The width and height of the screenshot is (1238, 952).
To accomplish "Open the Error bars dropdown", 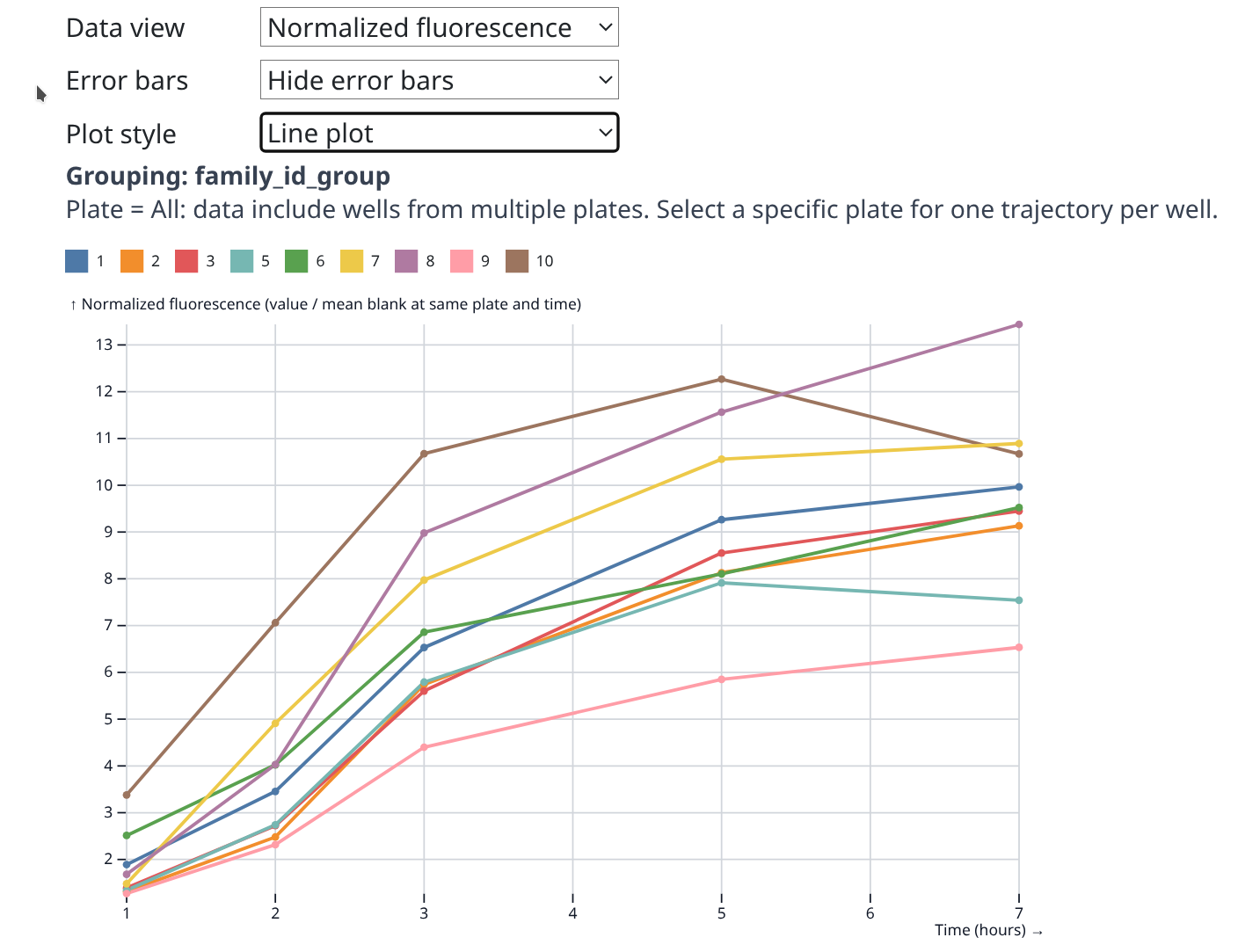I will pos(439,80).
